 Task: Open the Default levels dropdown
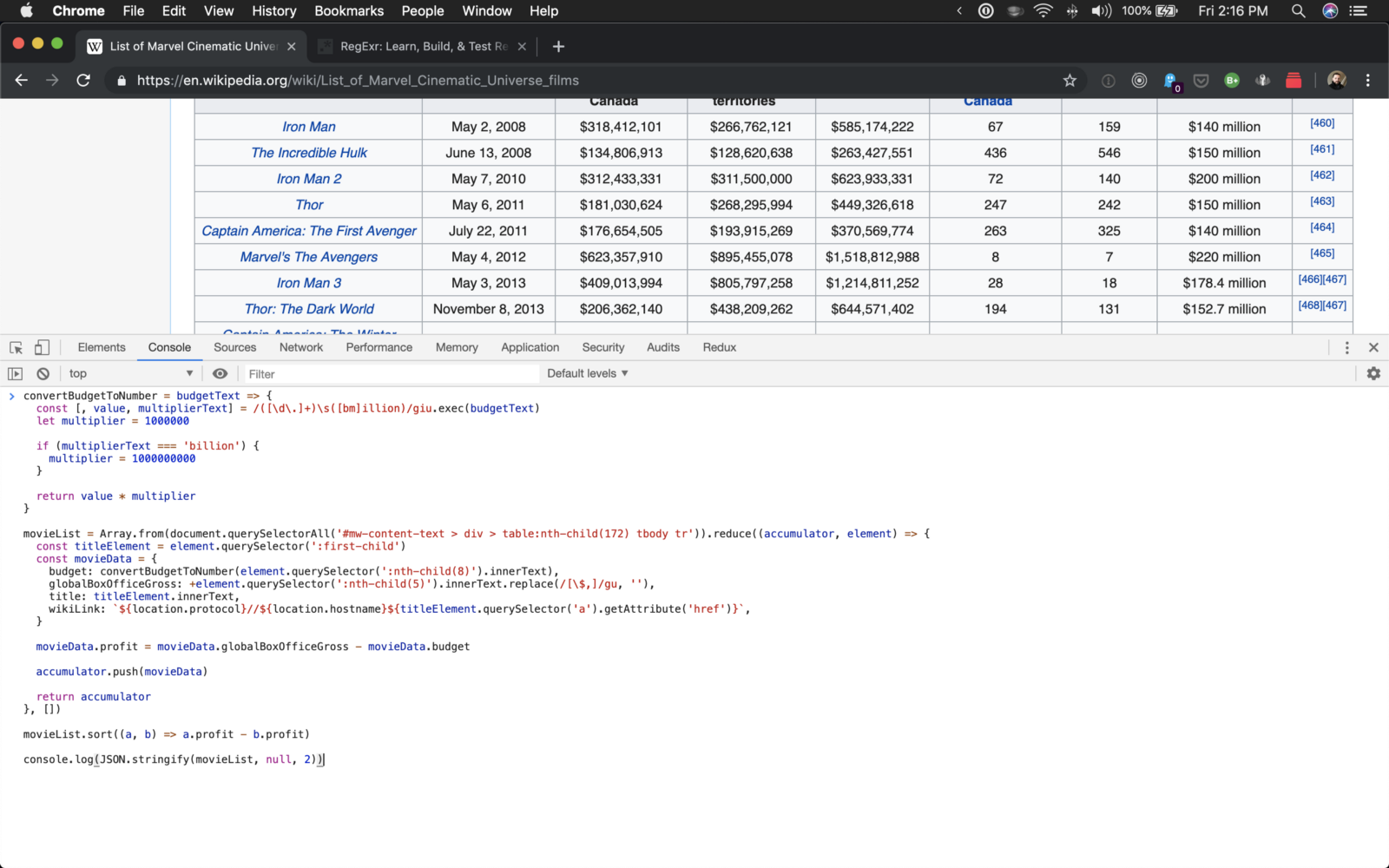click(x=587, y=373)
